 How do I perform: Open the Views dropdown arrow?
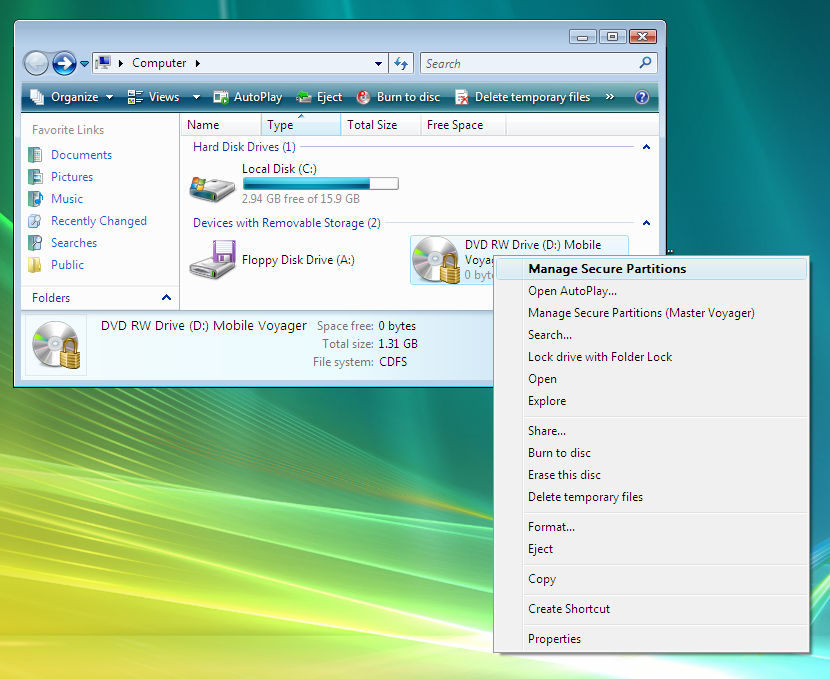(x=196, y=97)
